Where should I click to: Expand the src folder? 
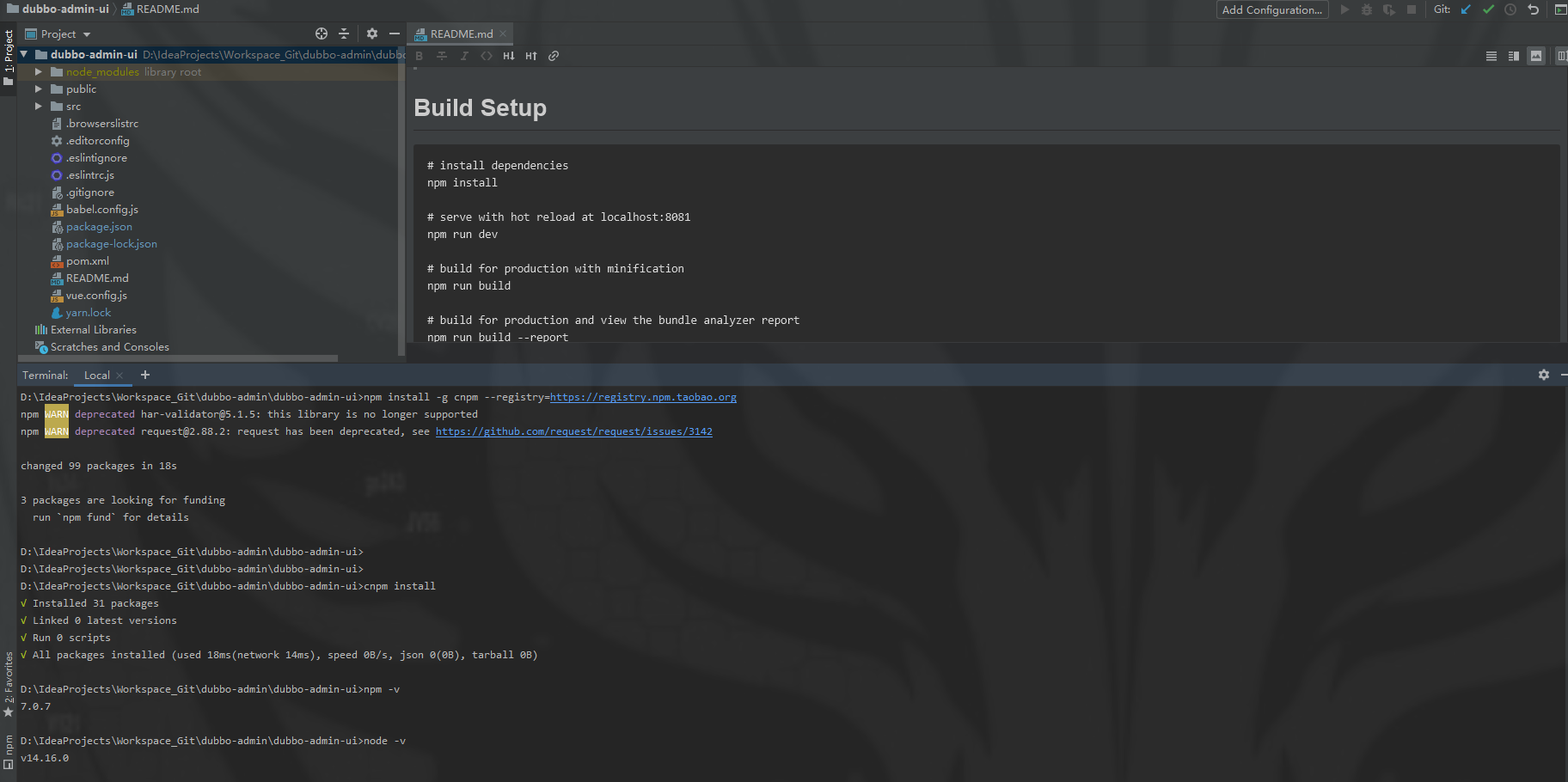pos(39,107)
